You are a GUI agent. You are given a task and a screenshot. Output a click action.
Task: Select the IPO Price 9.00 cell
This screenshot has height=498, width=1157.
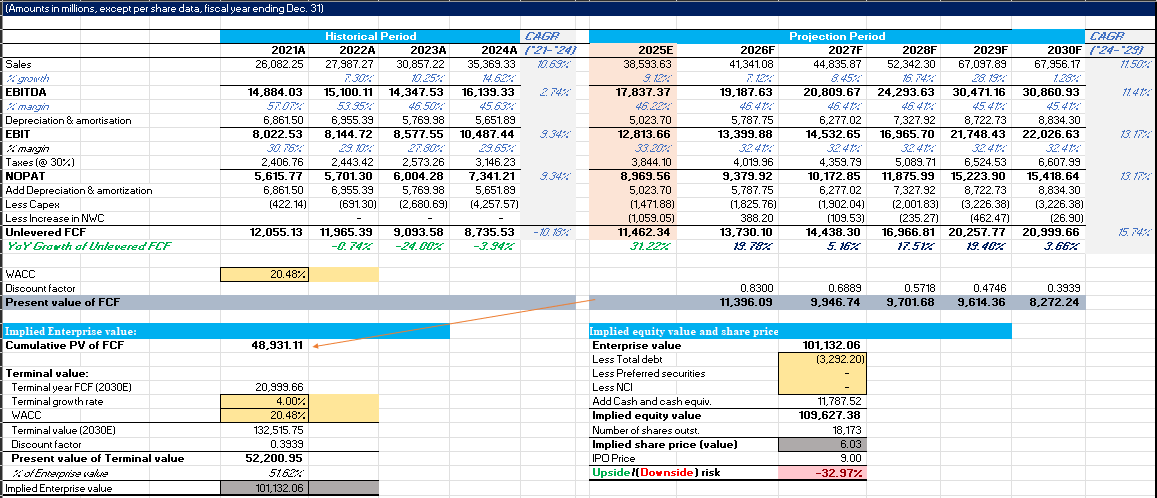click(816, 458)
